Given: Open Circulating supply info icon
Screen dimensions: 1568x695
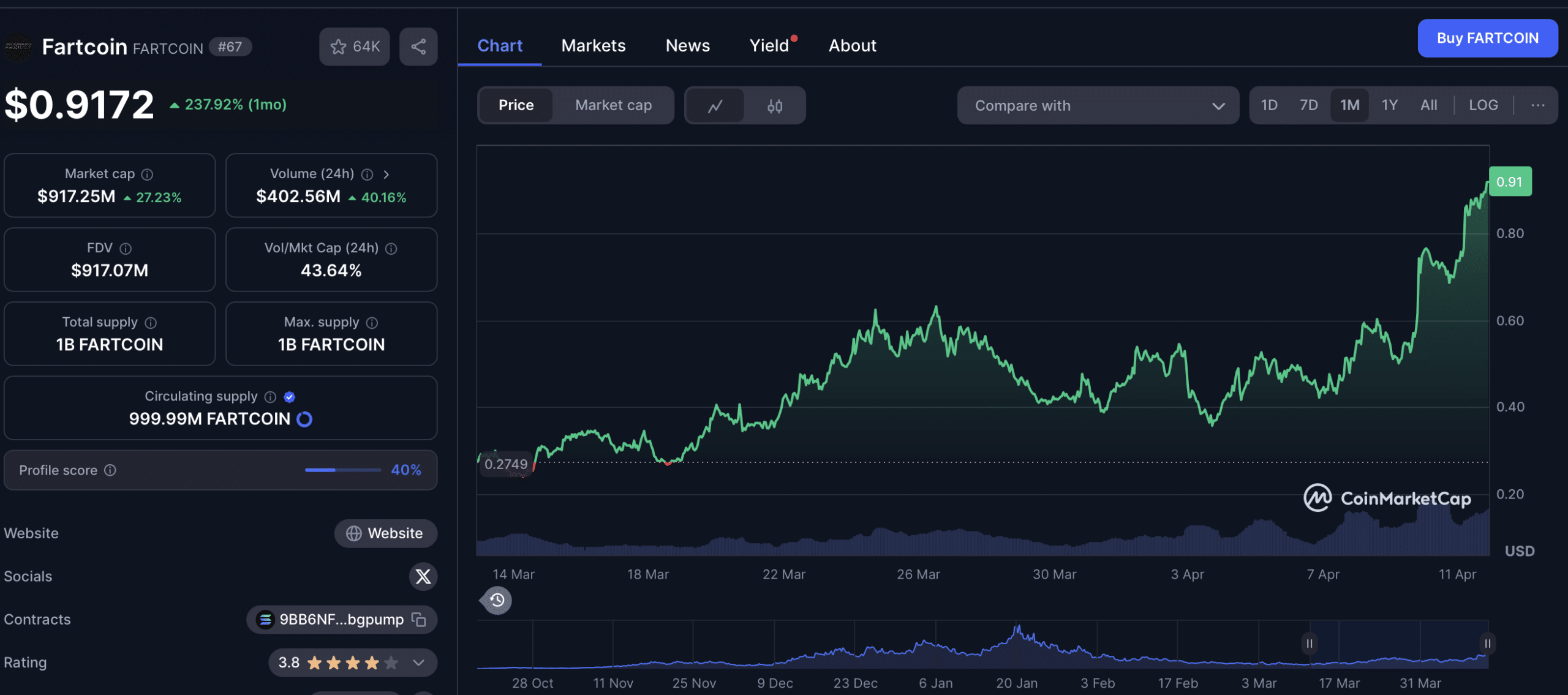Looking at the screenshot, I should [x=270, y=397].
